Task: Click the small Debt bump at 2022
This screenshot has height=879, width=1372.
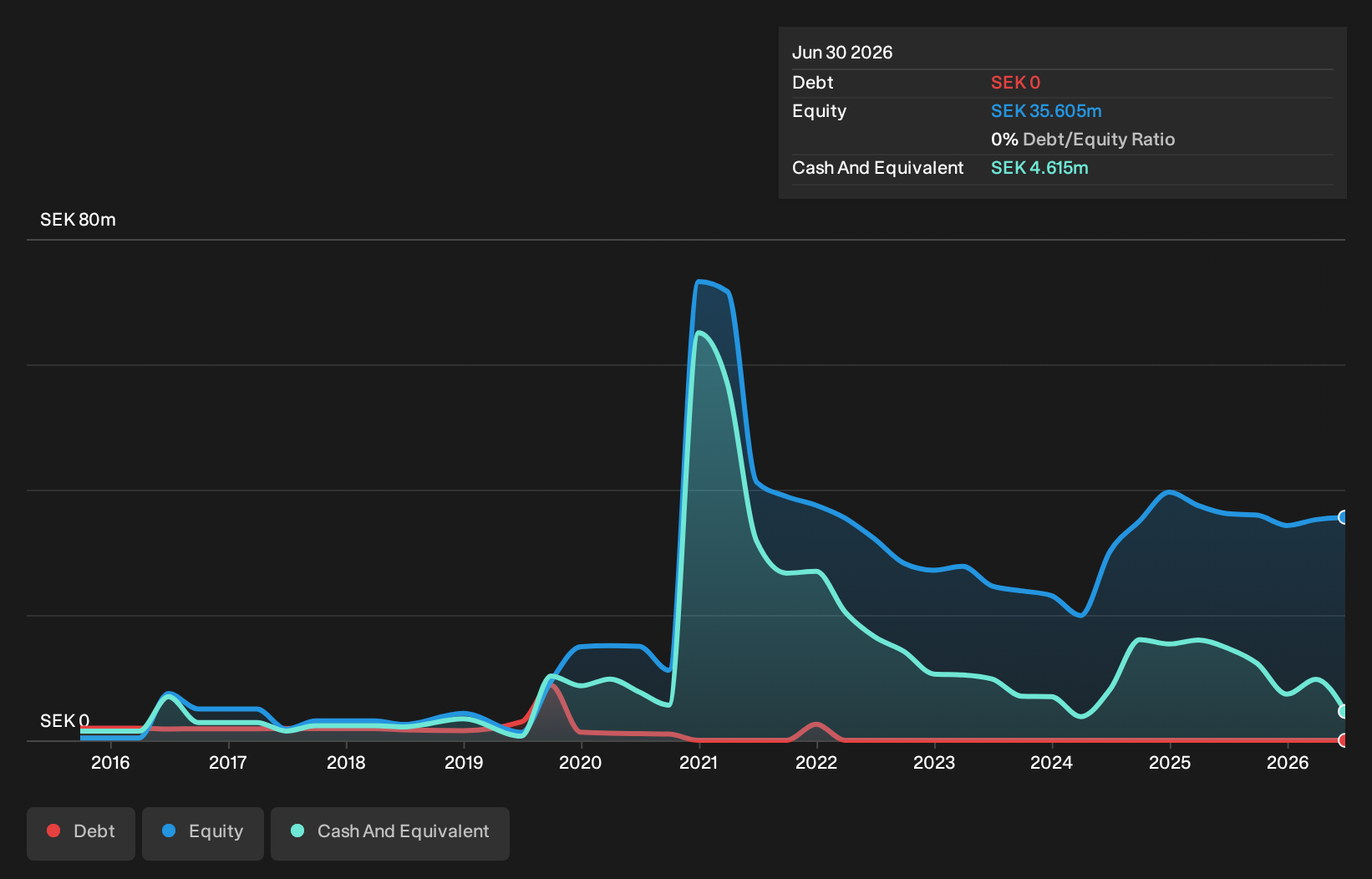Action: (x=816, y=725)
